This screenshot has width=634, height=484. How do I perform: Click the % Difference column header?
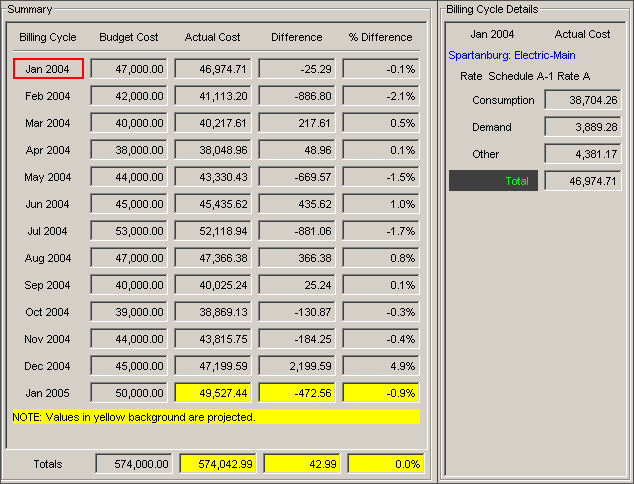pyautogui.click(x=380, y=38)
